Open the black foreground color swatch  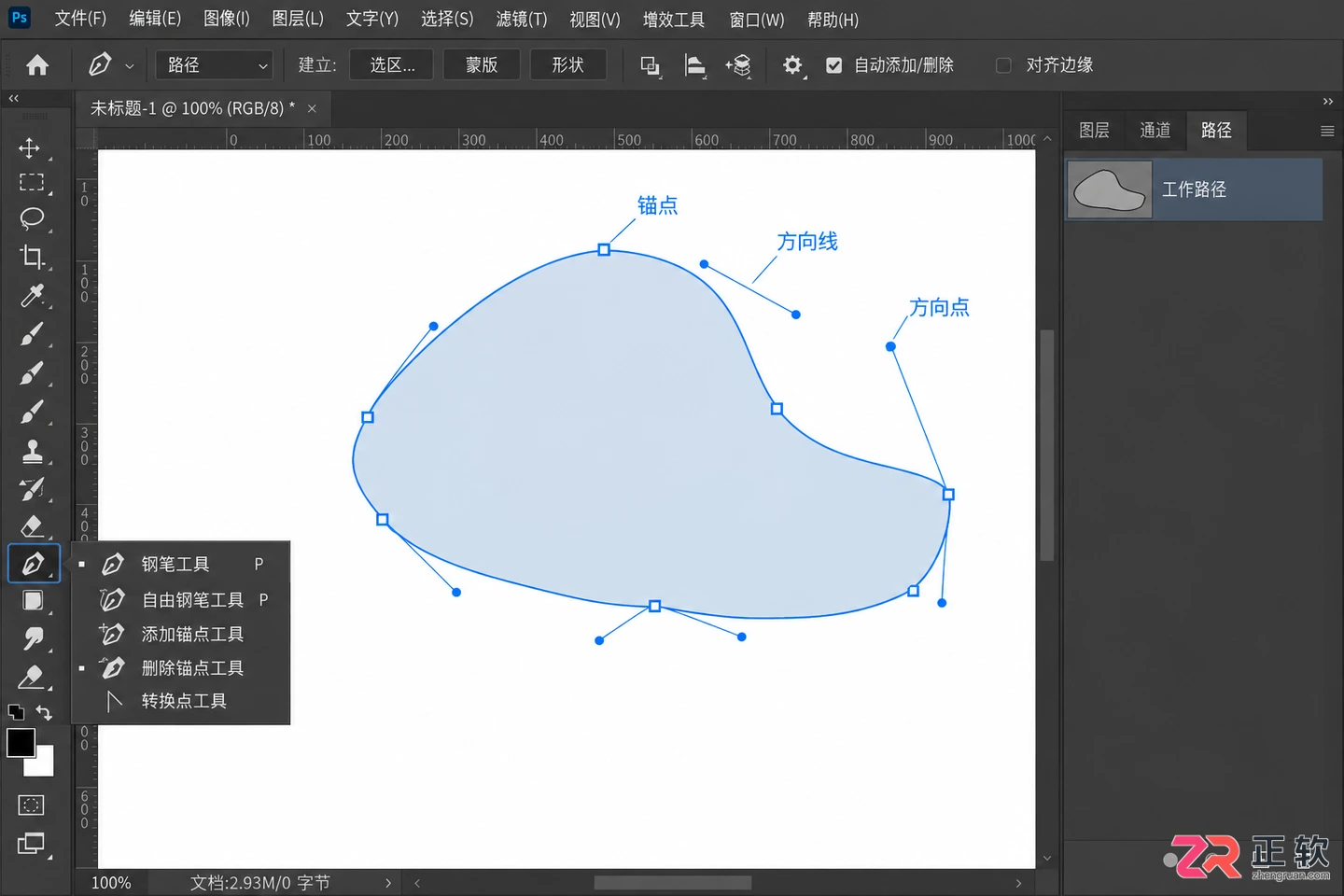click(x=21, y=743)
